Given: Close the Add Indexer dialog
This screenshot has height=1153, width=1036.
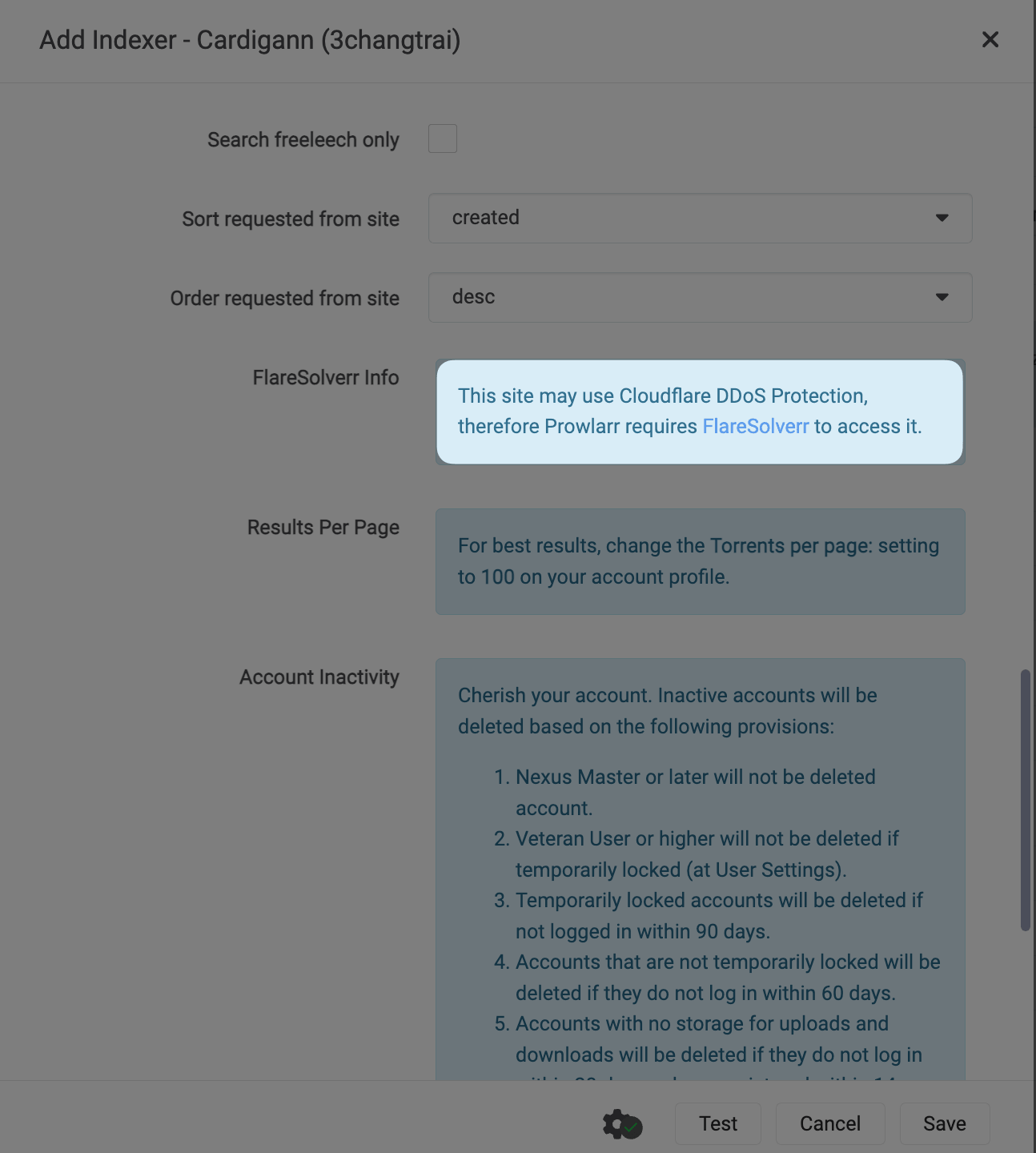Looking at the screenshot, I should 990,40.
